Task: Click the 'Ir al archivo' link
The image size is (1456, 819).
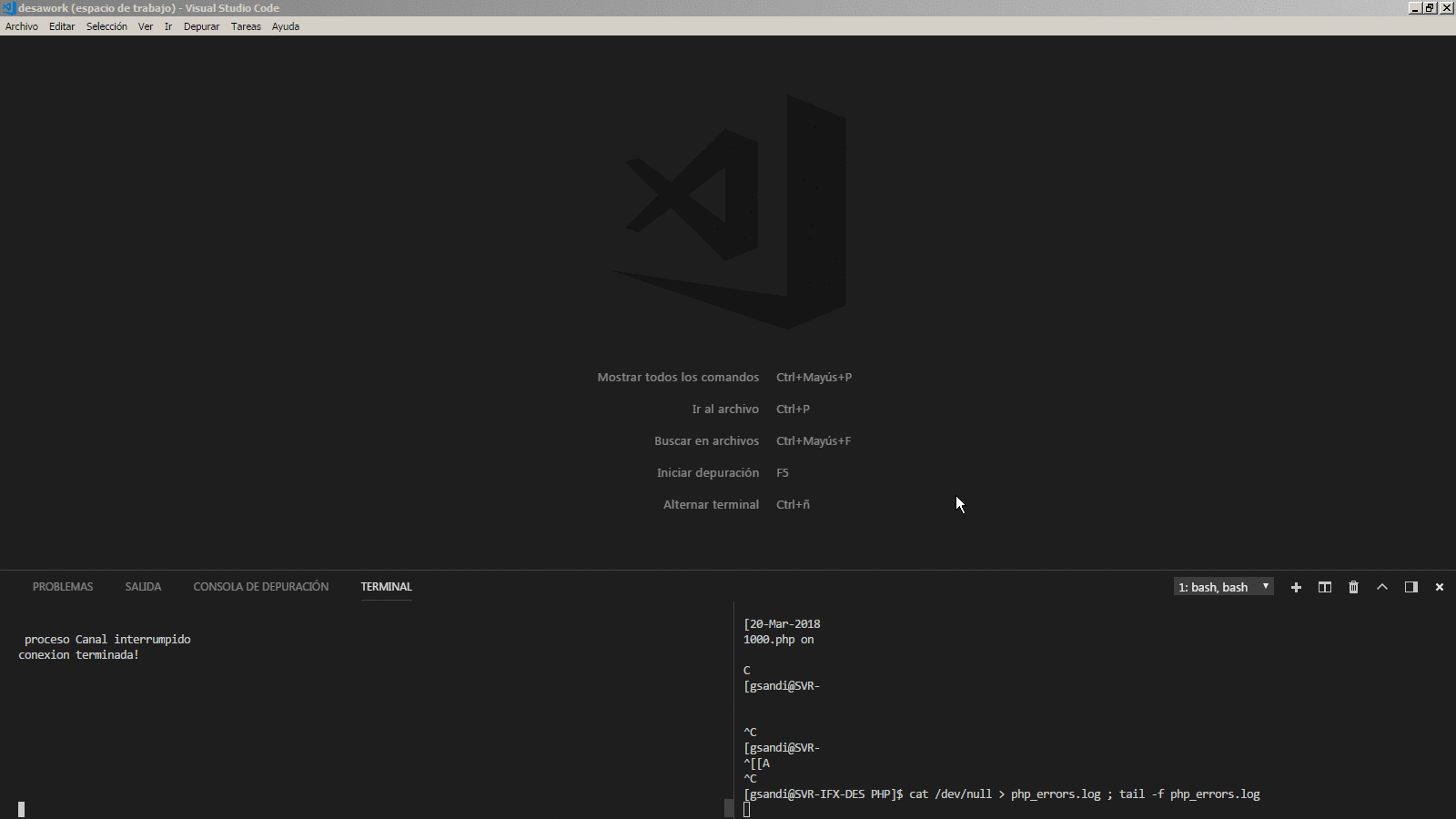Action: 725,409
